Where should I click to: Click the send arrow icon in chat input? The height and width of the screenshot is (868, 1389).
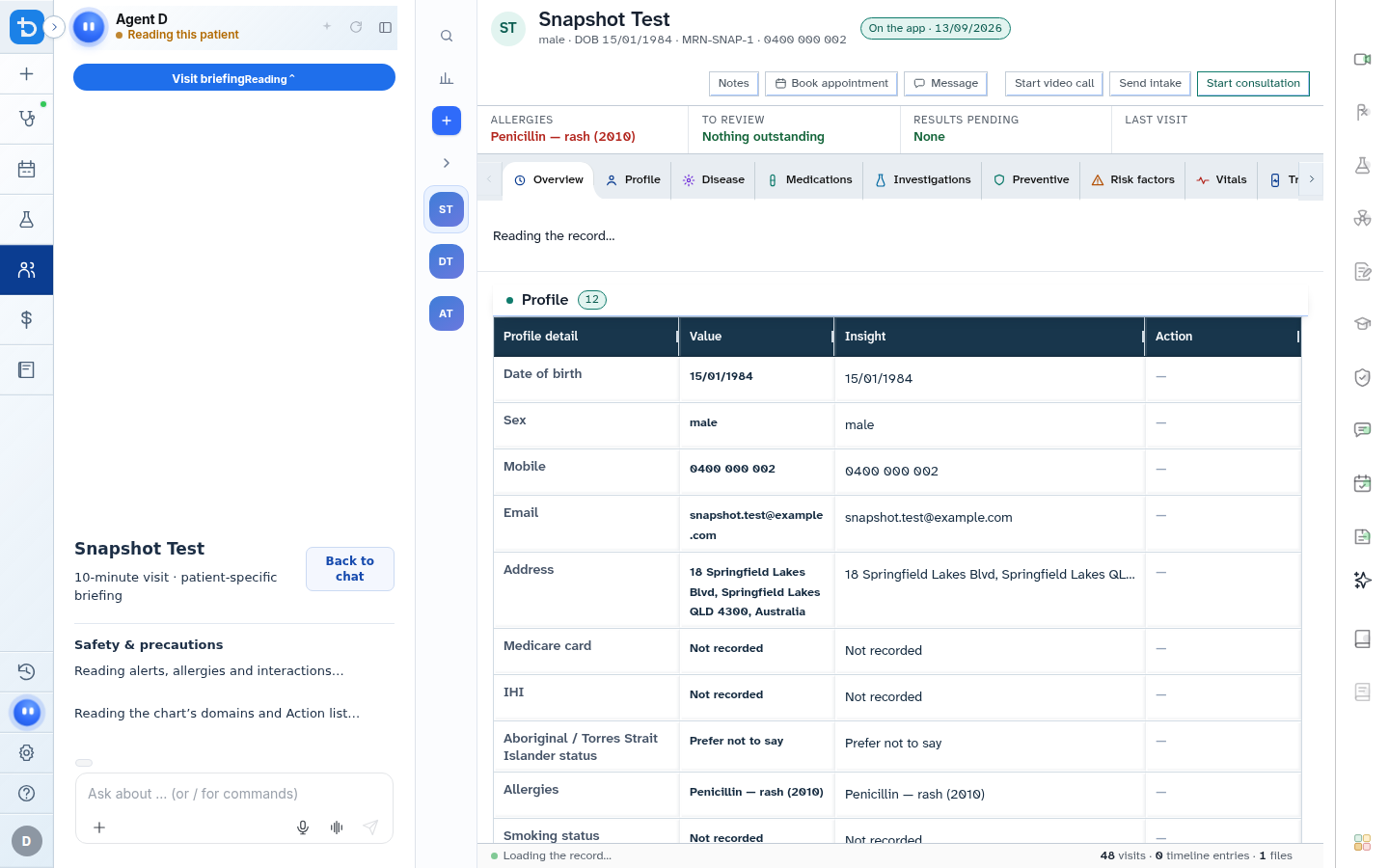[x=370, y=827]
